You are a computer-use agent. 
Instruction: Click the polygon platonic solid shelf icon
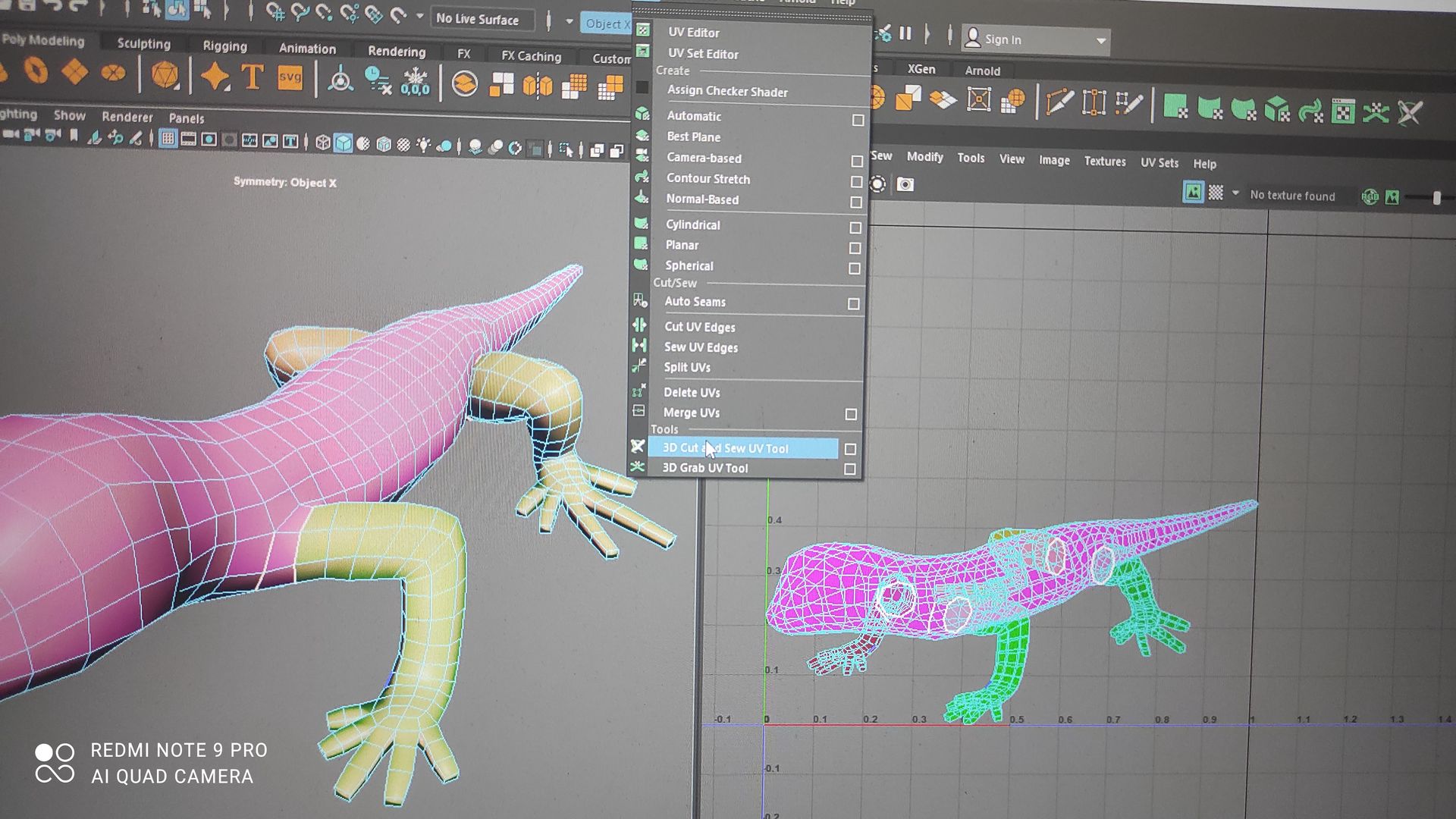[x=165, y=76]
